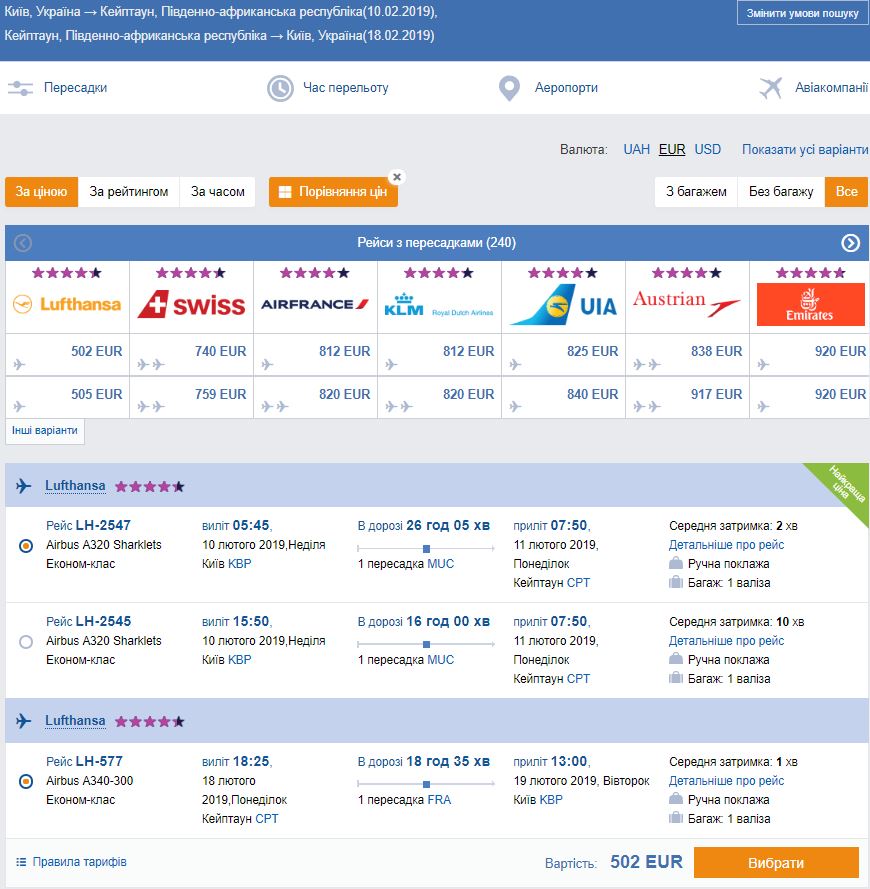Click Змінити умови пошуку button
870x889 pixels.
(x=802, y=13)
